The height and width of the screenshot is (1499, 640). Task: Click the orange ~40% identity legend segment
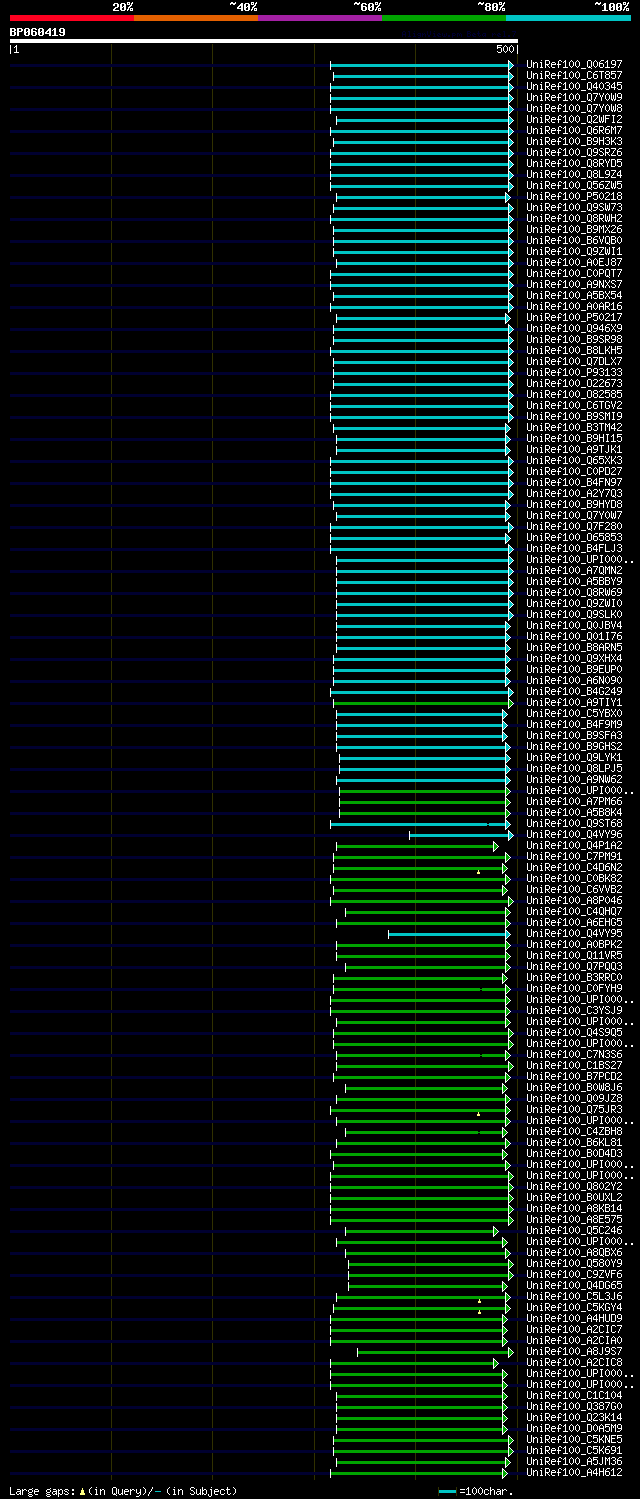tap(195, 18)
